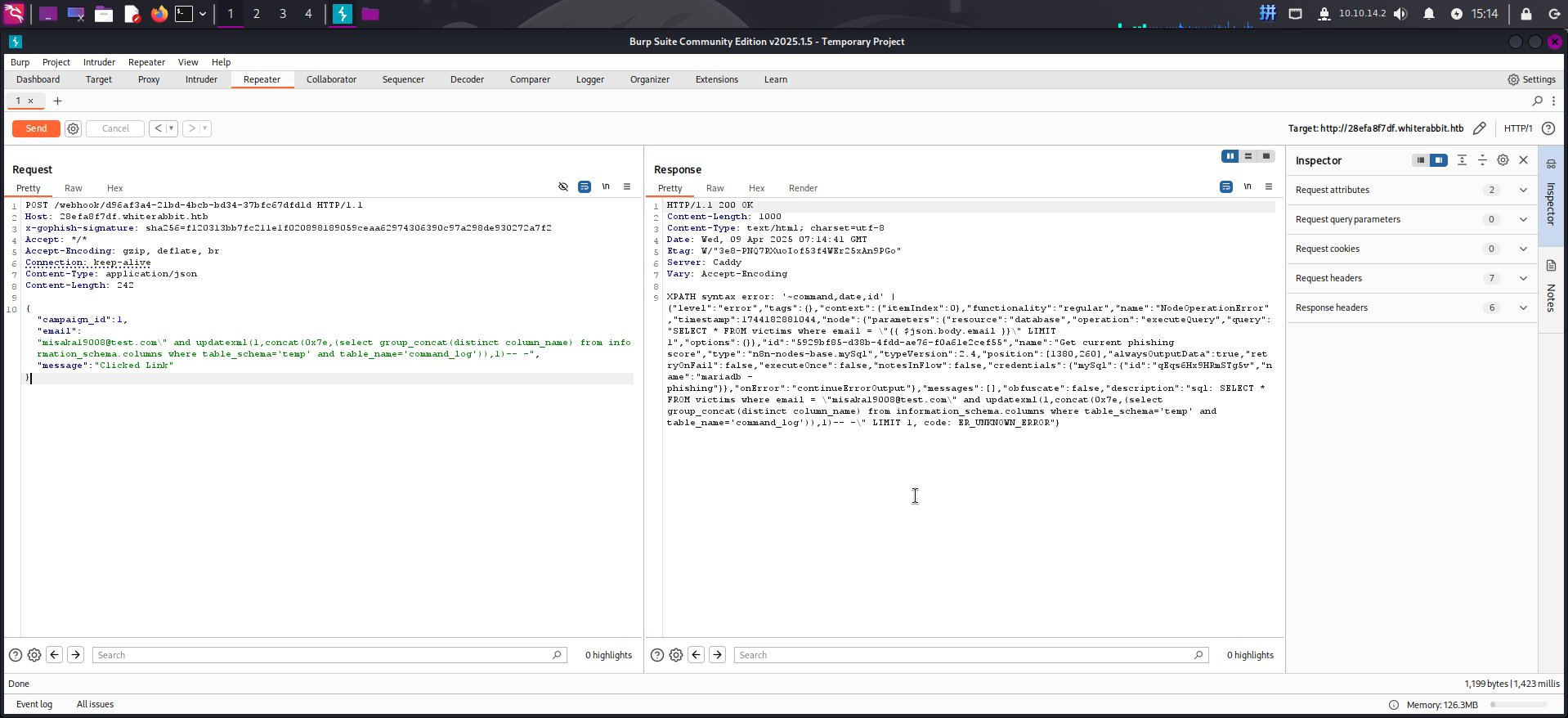The height and width of the screenshot is (718, 1568).
Task: Click the memory usage bar
Action: pos(1519,705)
